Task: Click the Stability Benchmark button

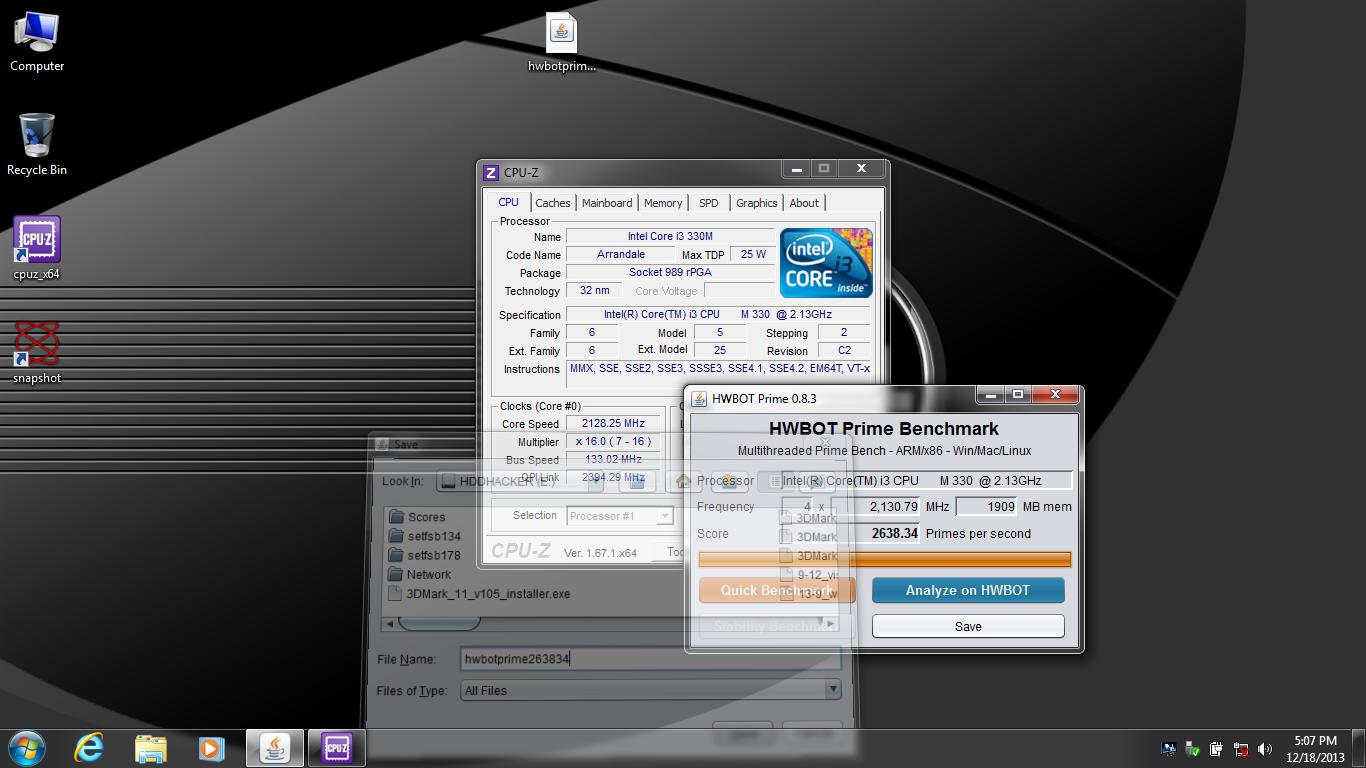Action: click(x=777, y=626)
